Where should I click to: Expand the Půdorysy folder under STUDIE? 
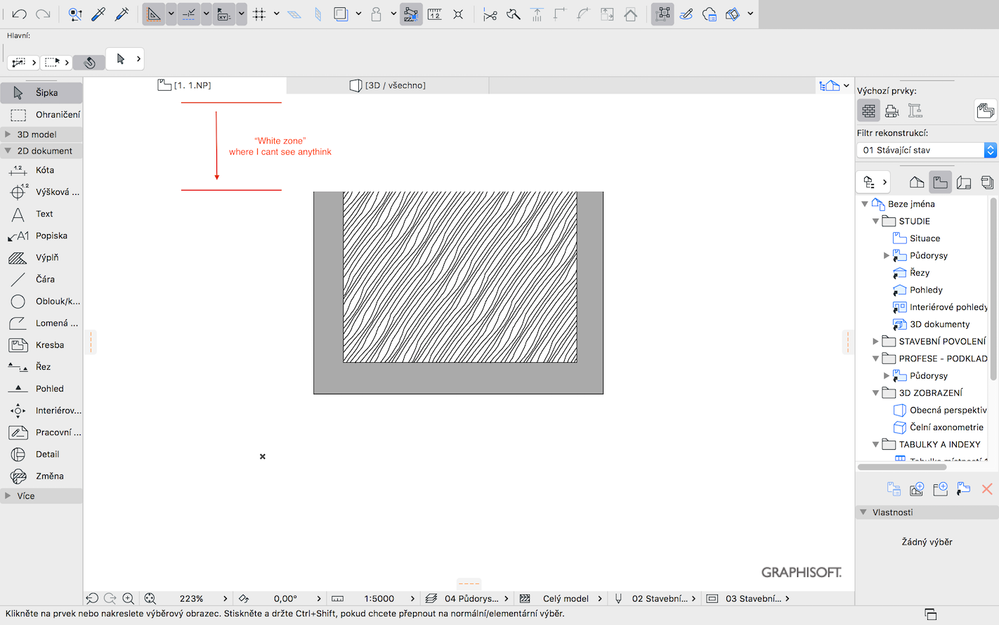click(x=884, y=255)
